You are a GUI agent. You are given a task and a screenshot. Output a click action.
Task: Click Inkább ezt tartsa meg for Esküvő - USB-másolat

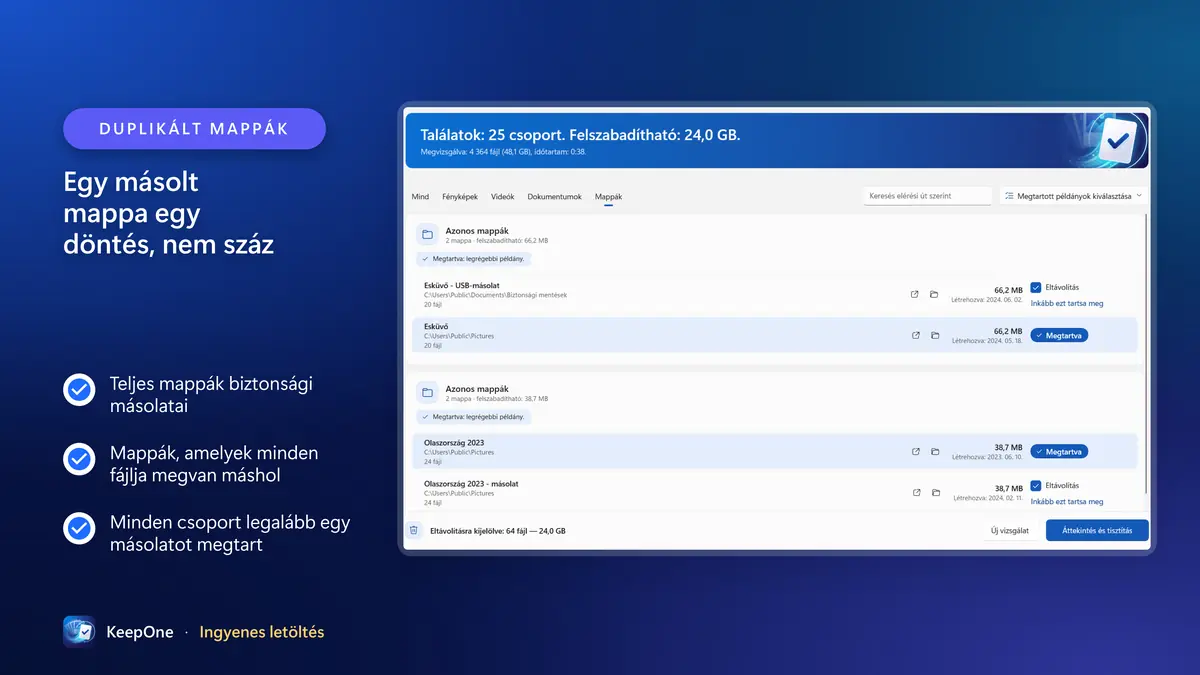point(1067,303)
